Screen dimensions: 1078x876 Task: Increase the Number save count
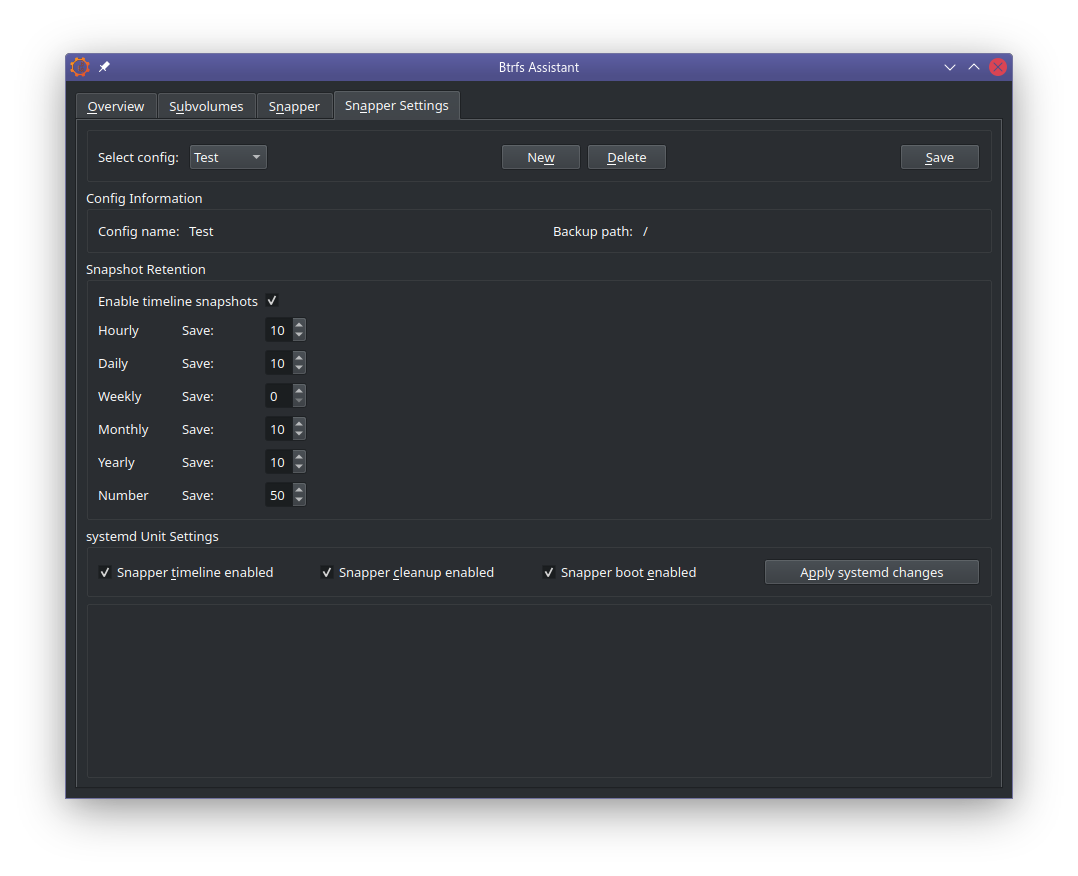pyautogui.click(x=298, y=490)
